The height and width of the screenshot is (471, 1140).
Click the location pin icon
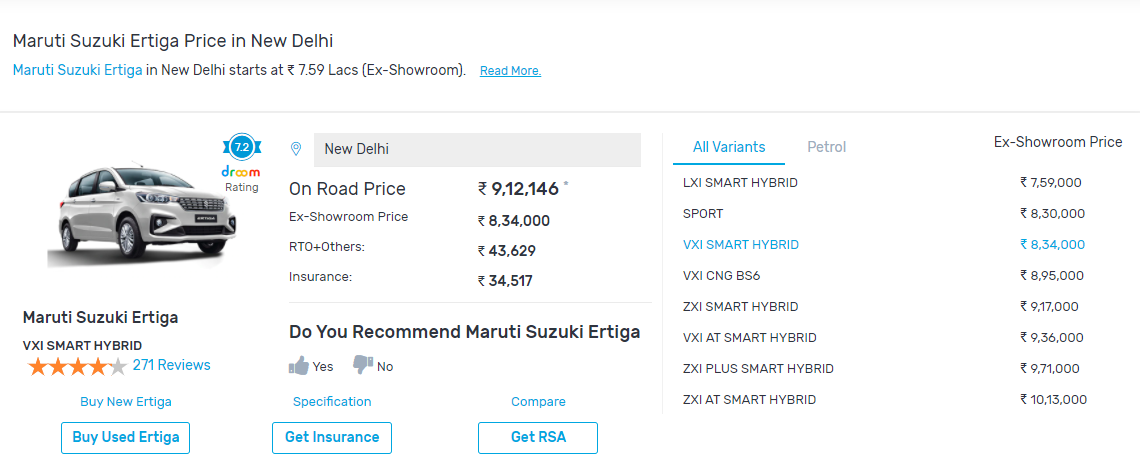click(x=296, y=149)
